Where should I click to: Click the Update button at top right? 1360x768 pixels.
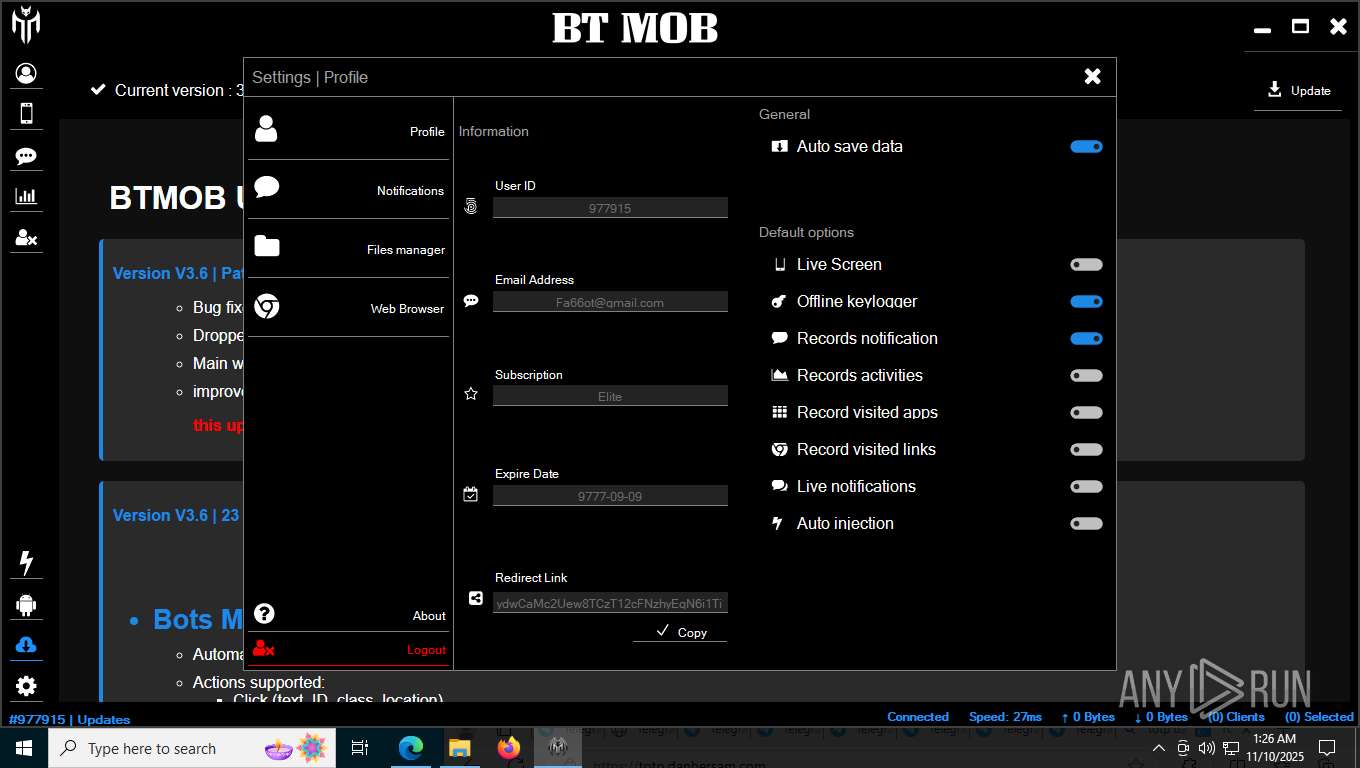[x=1298, y=90]
